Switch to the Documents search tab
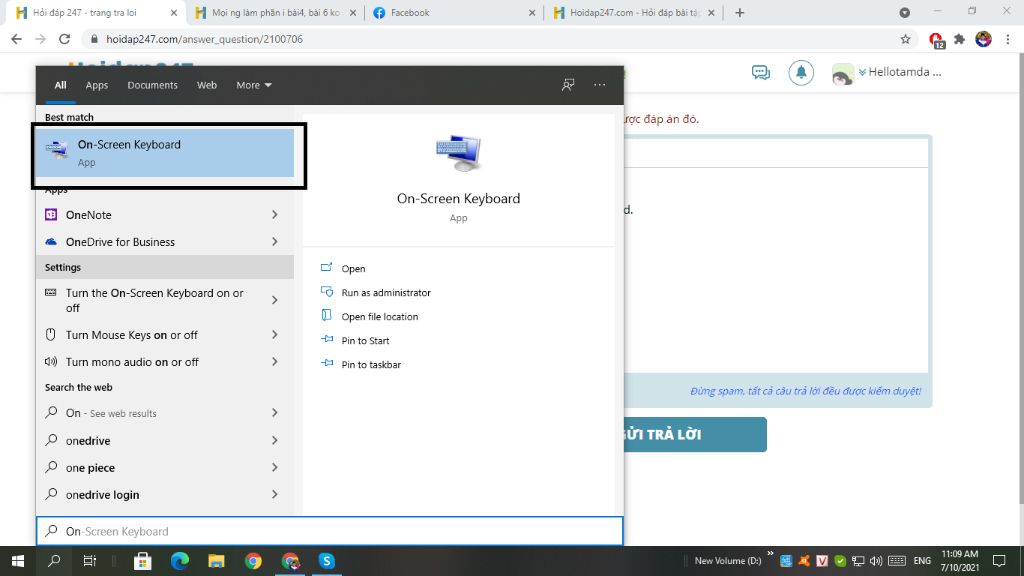This screenshot has width=1024, height=576. pos(152,85)
